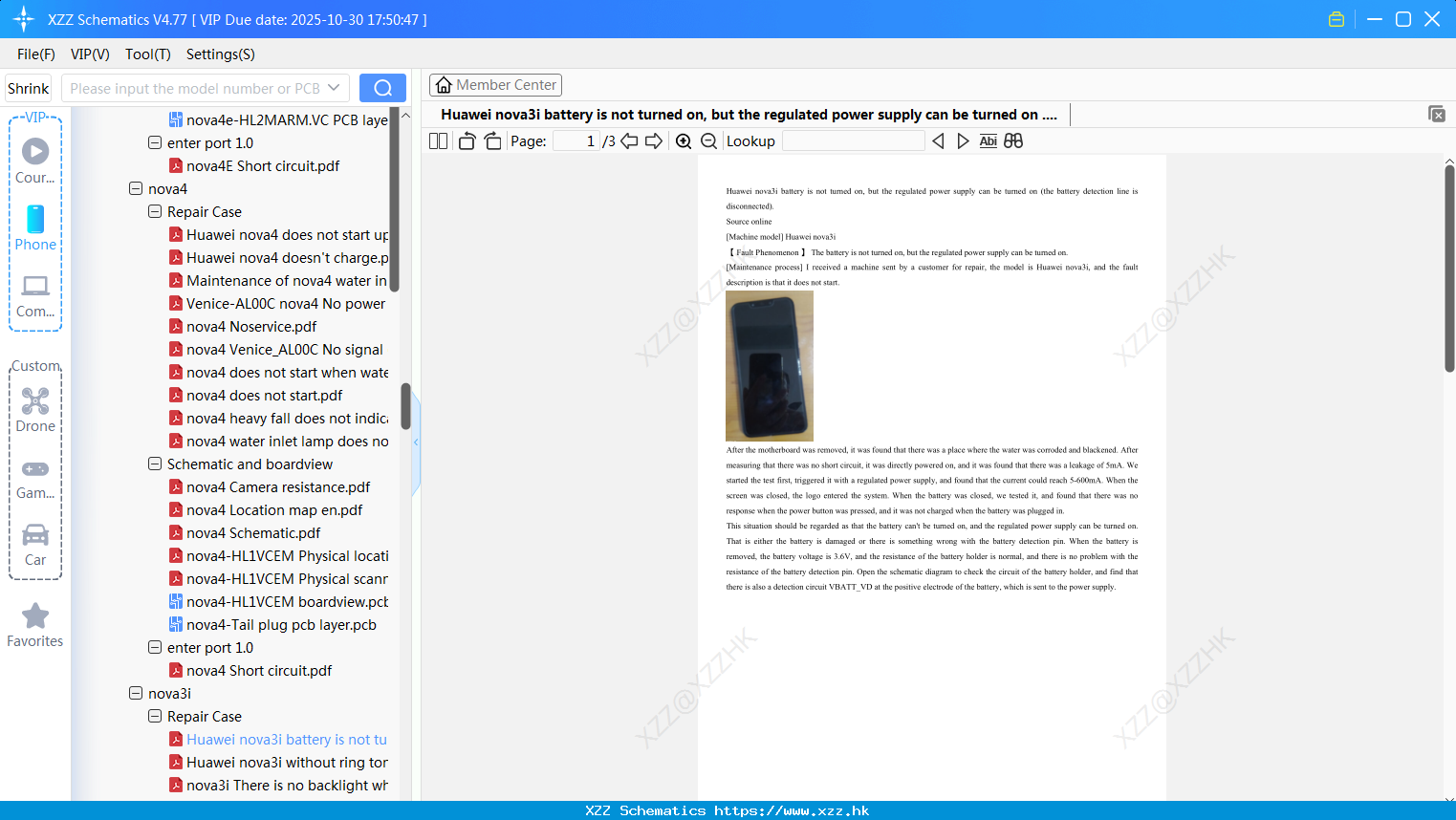1456x820 pixels.
Task: Collapse nova3i Repair Case folder
Action: point(155,717)
